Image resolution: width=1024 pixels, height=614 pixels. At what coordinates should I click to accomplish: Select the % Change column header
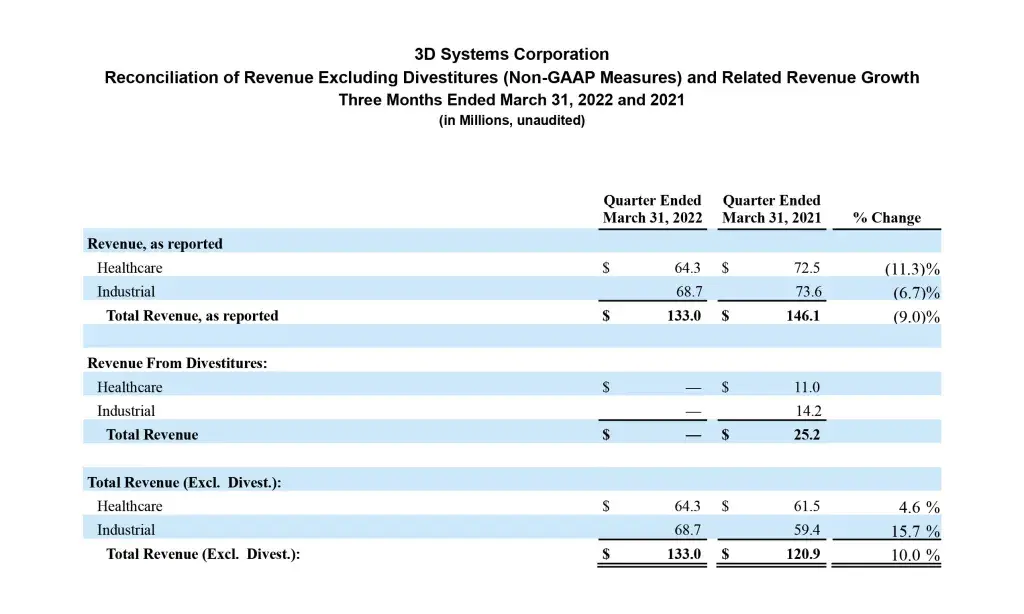tap(886, 218)
